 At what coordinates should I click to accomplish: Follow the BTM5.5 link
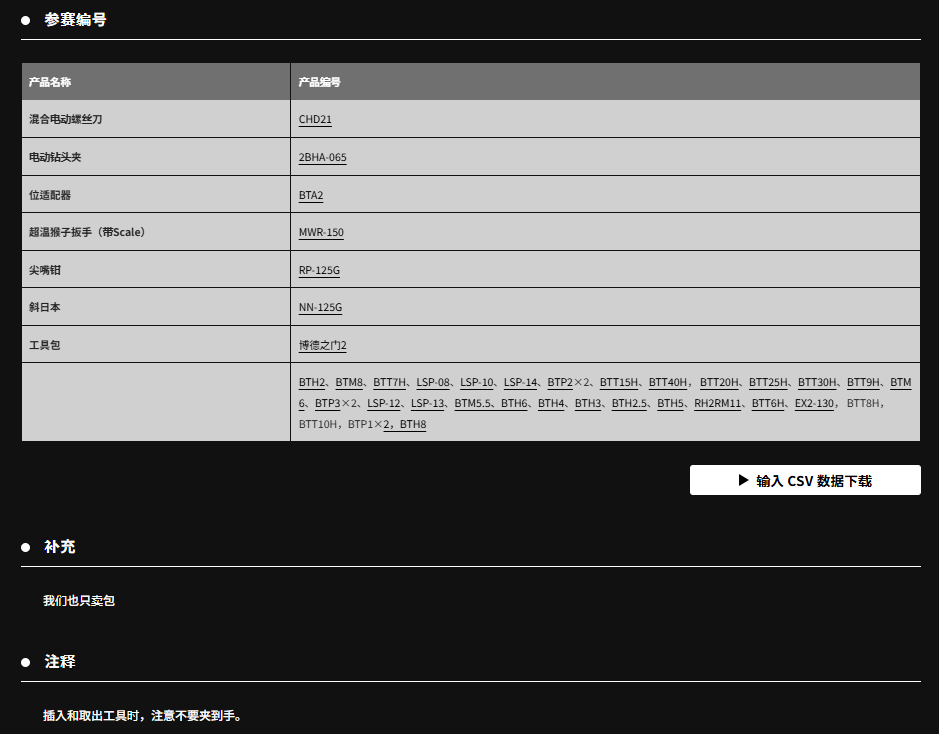[x=472, y=404]
